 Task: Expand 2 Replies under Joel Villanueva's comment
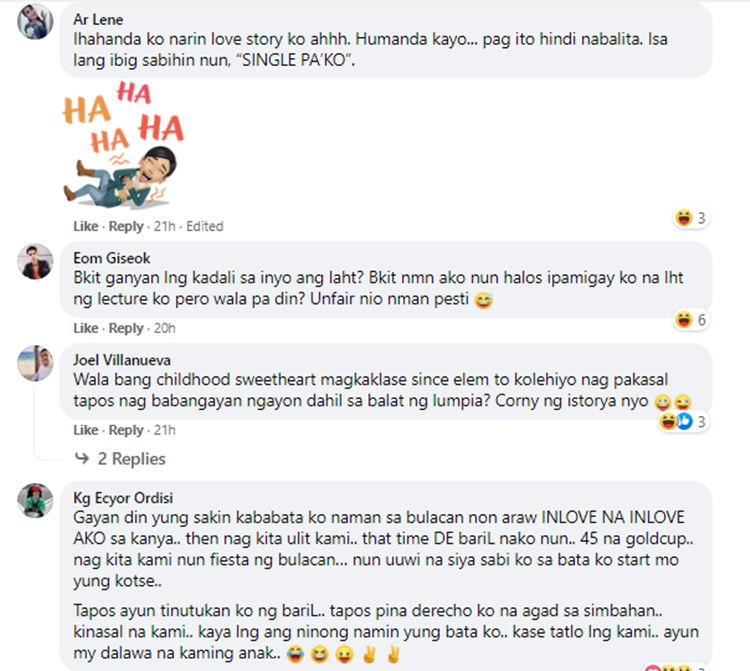tap(132, 459)
